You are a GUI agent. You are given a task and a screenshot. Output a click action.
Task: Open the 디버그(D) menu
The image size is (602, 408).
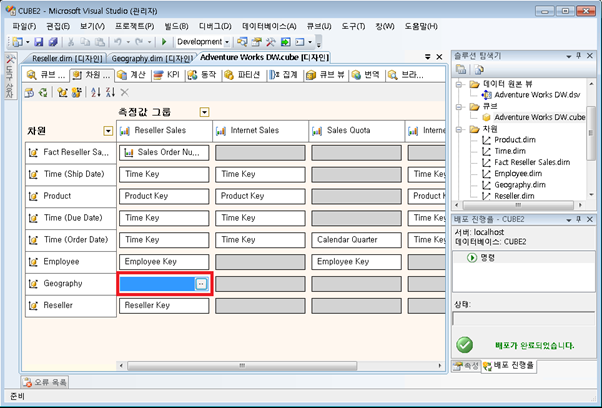[x=215, y=26]
